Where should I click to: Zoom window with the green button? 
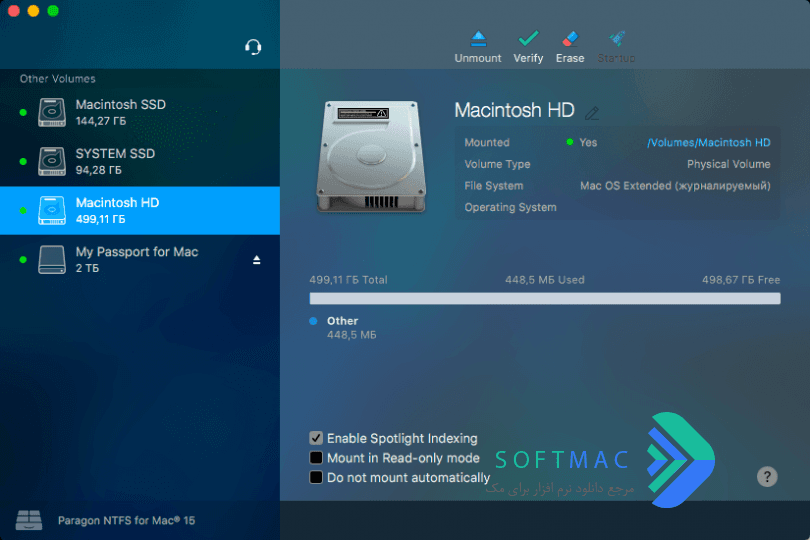(53, 10)
